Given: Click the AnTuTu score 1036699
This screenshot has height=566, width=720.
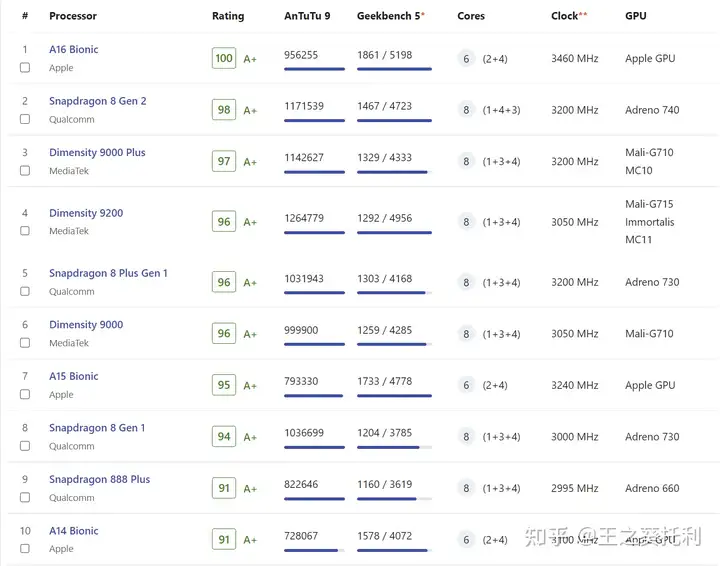Looking at the screenshot, I should coord(304,433).
